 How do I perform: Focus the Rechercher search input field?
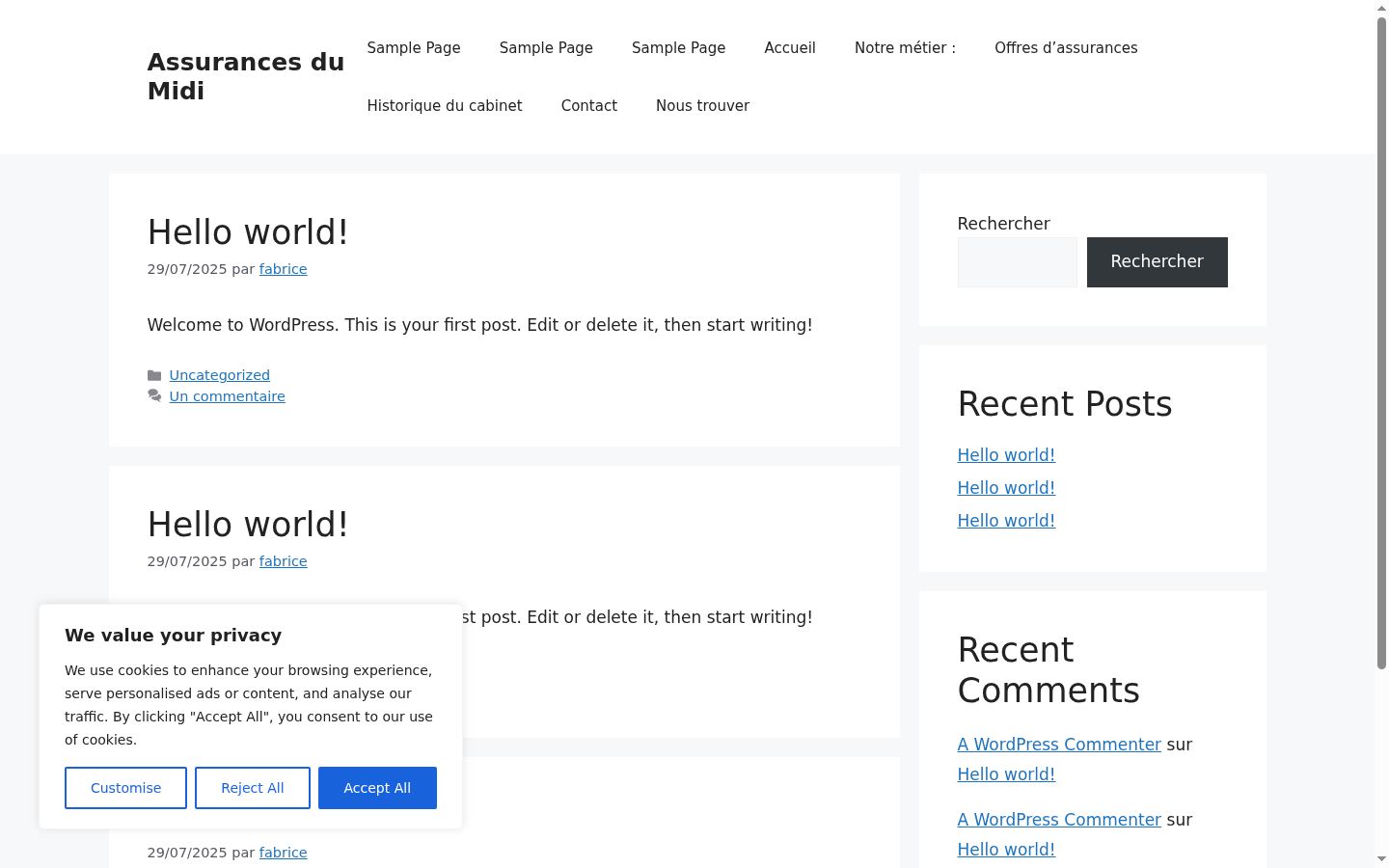tap(1018, 262)
